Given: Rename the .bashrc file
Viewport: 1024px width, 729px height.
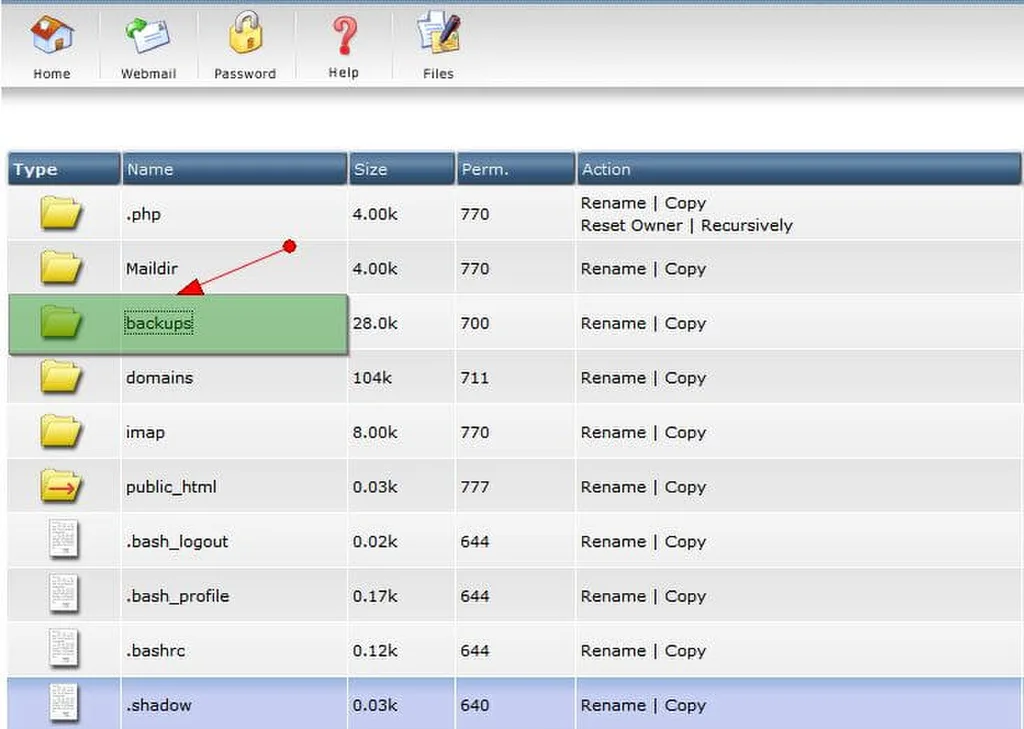Looking at the screenshot, I should 613,651.
